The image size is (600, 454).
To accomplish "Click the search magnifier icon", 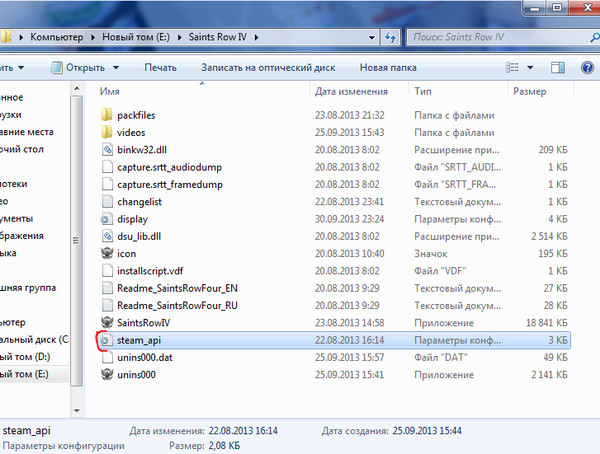I will [x=595, y=37].
